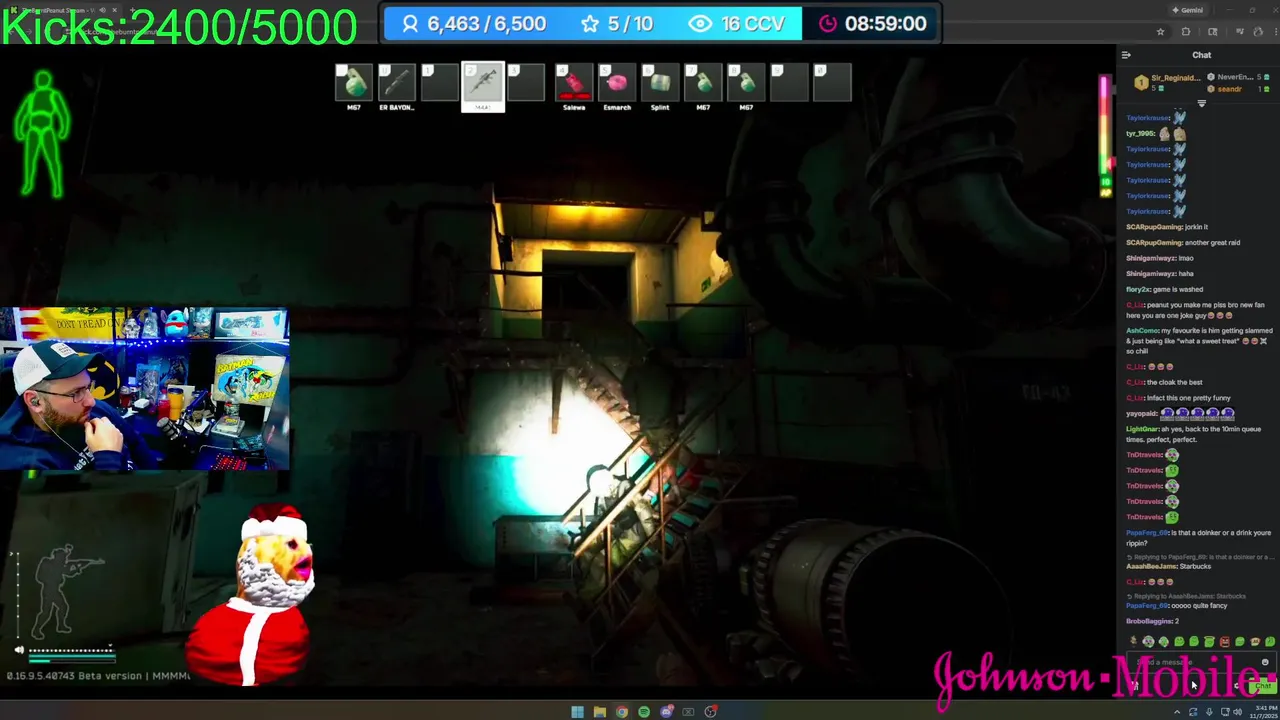Click the 5 / 10 star goal counter

tap(616, 23)
